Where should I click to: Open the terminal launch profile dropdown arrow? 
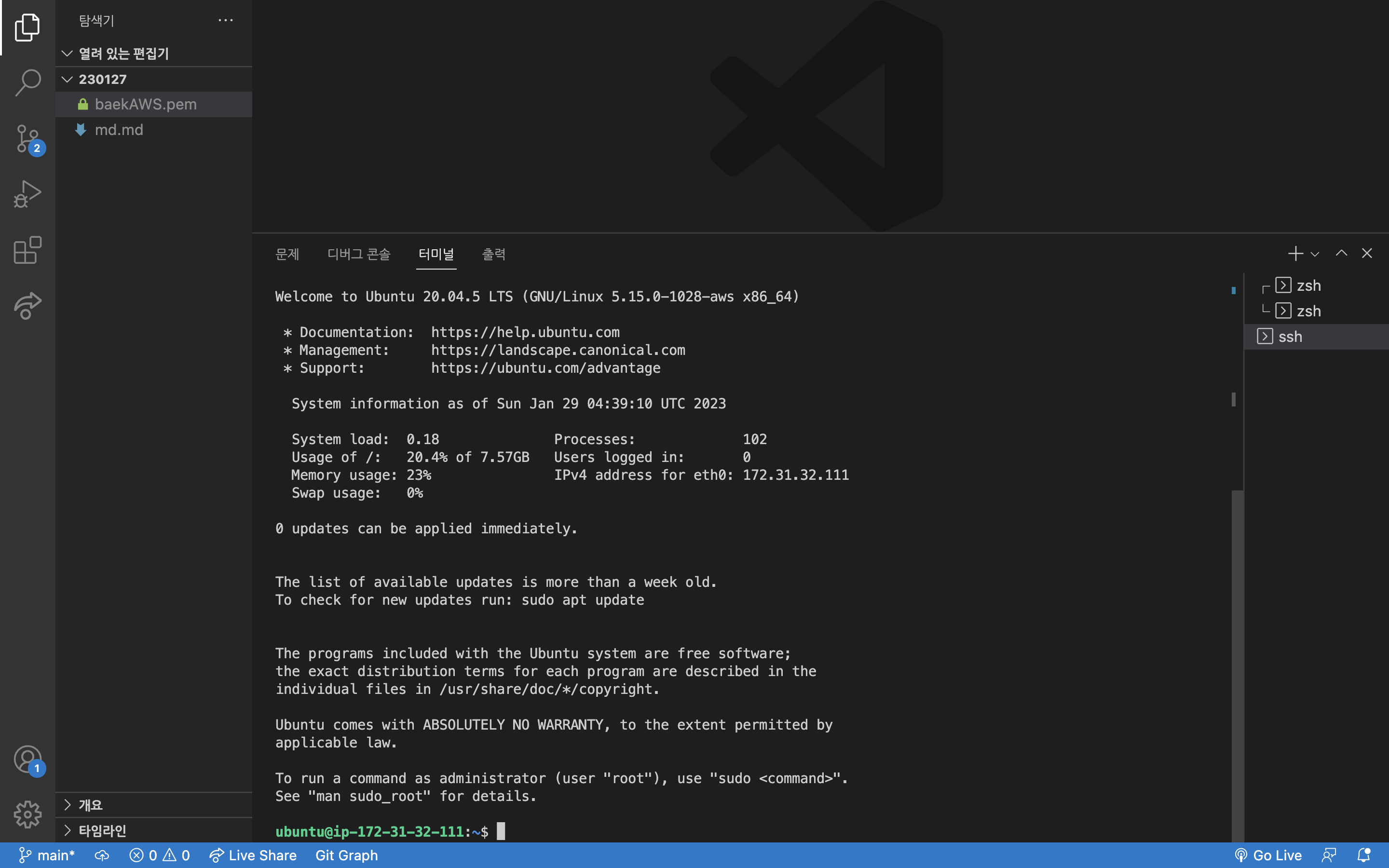tap(1315, 254)
